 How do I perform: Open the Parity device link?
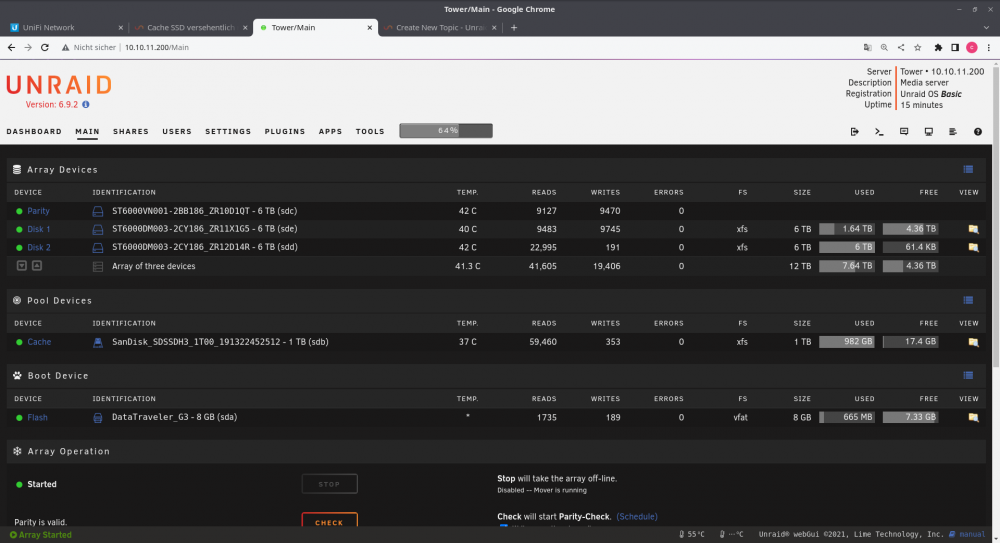38,211
